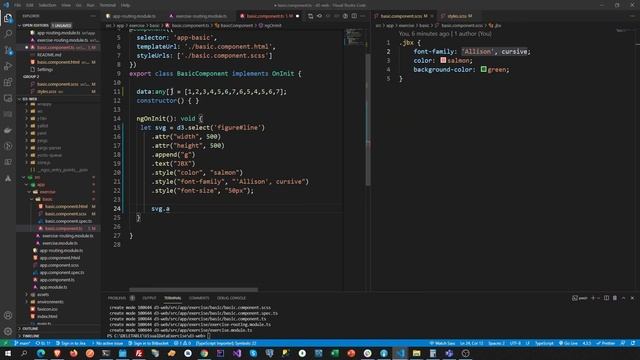Screen dimensions: 640x360
Task: Open the Terminal menu
Action: [108, 5]
